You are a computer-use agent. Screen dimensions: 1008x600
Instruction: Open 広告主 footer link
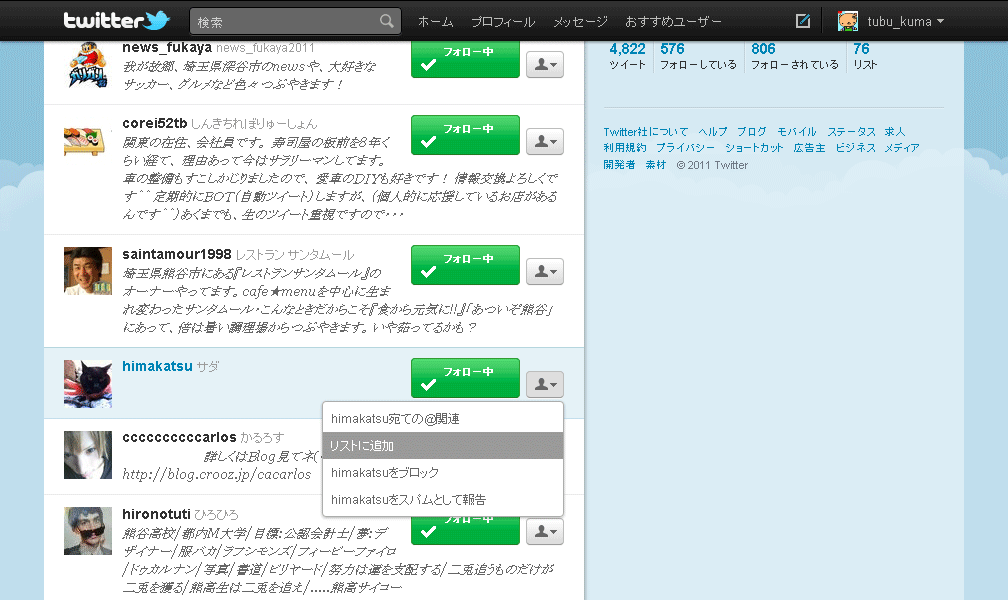pyautogui.click(x=809, y=148)
